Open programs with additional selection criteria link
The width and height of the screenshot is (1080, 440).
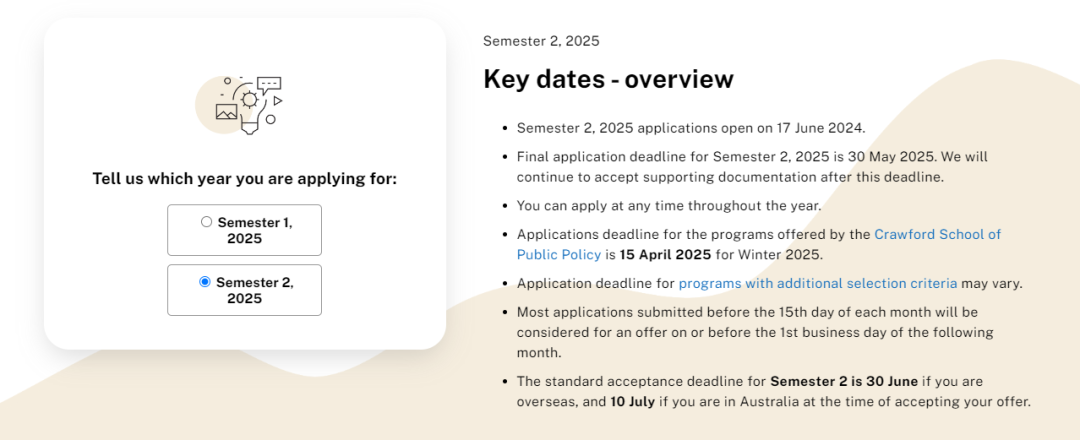click(817, 283)
